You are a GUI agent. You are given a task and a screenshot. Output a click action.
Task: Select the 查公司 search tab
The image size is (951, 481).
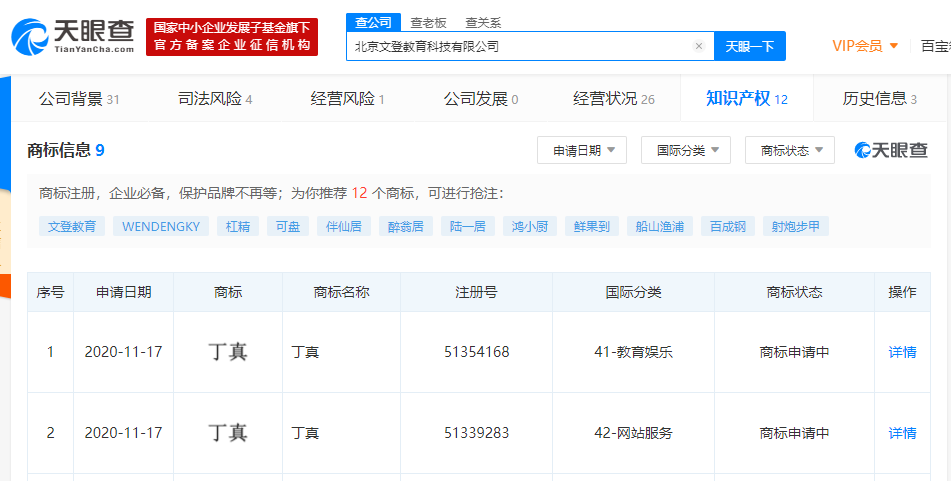[x=374, y=22]
